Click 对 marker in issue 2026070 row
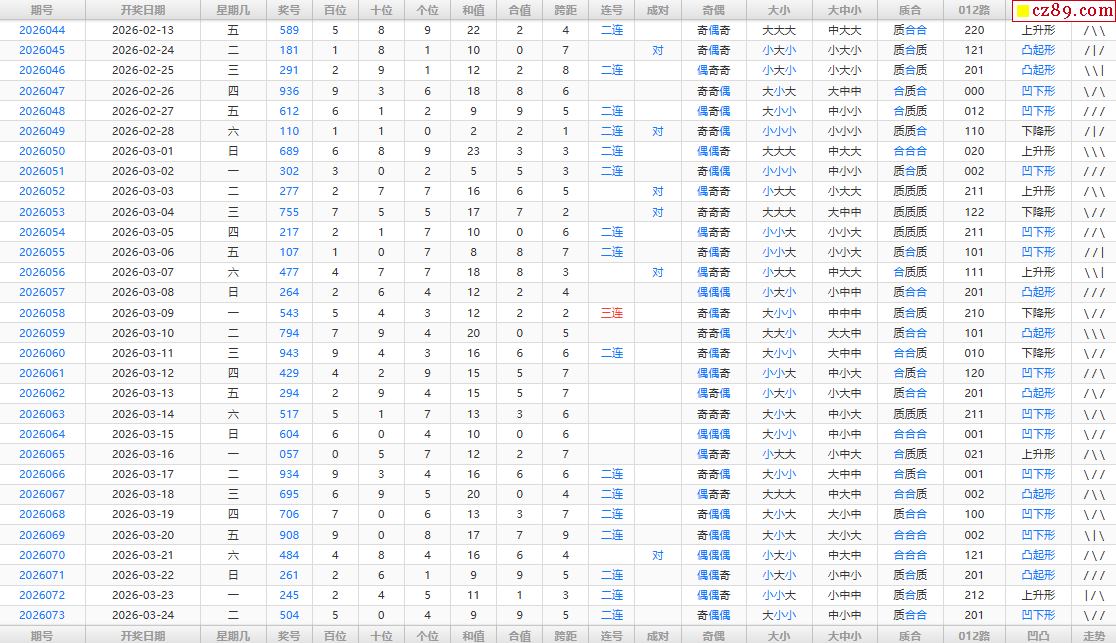This screenshot has width=1116, height=643. click(657, 555)
